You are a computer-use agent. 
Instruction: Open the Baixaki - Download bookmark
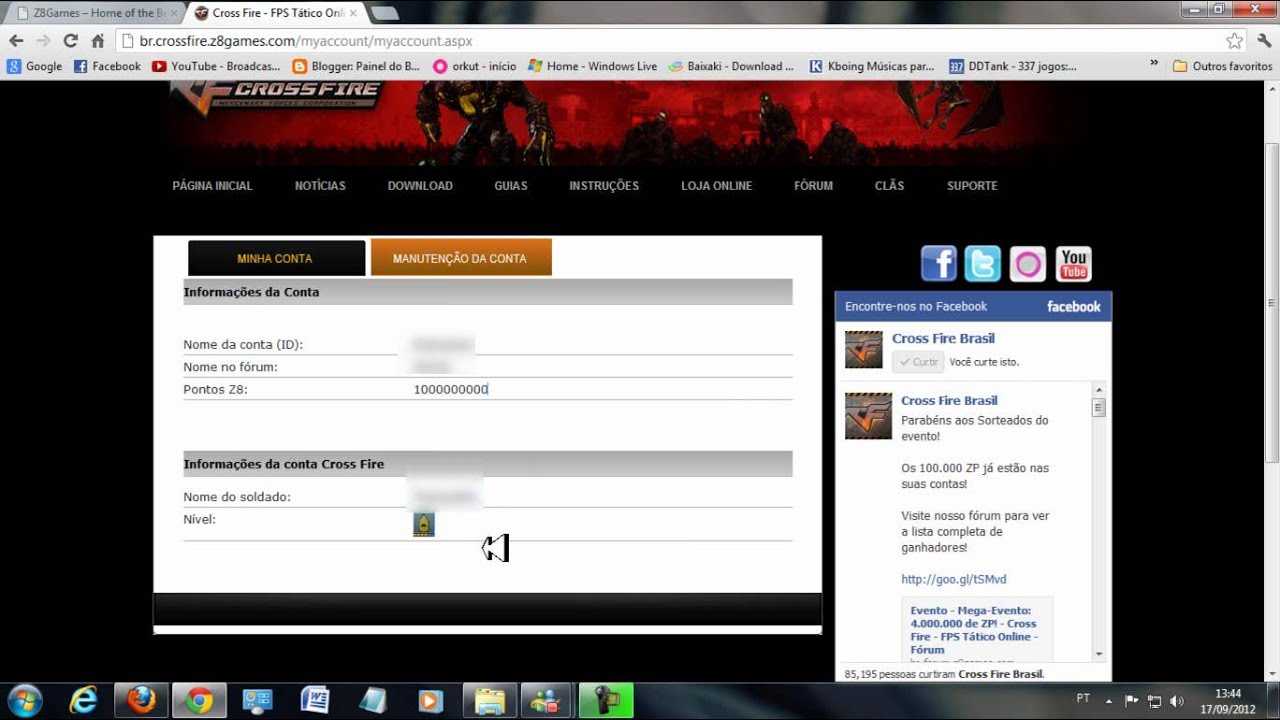click(731, 66)
